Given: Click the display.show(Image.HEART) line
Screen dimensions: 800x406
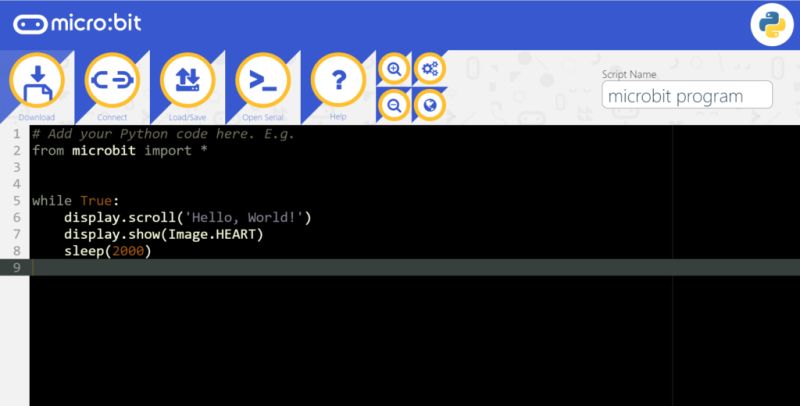Looking at the screenshot, I should point(164,234).
